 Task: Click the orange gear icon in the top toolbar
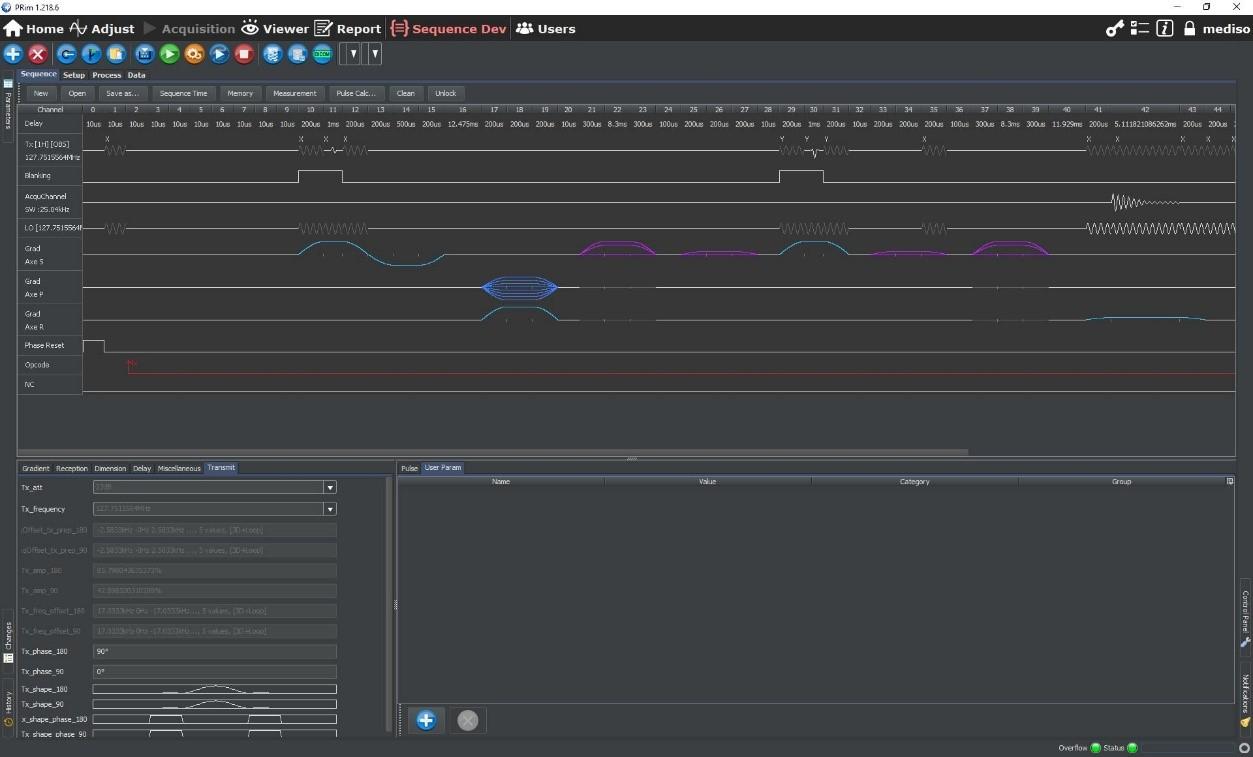[195, 54]
